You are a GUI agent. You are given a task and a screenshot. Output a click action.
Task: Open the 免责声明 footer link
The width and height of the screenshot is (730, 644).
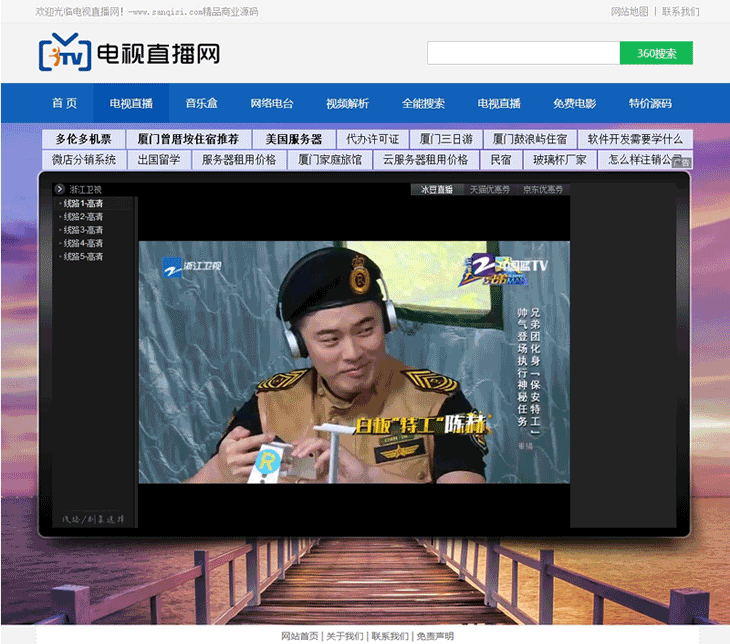[435, 636]
